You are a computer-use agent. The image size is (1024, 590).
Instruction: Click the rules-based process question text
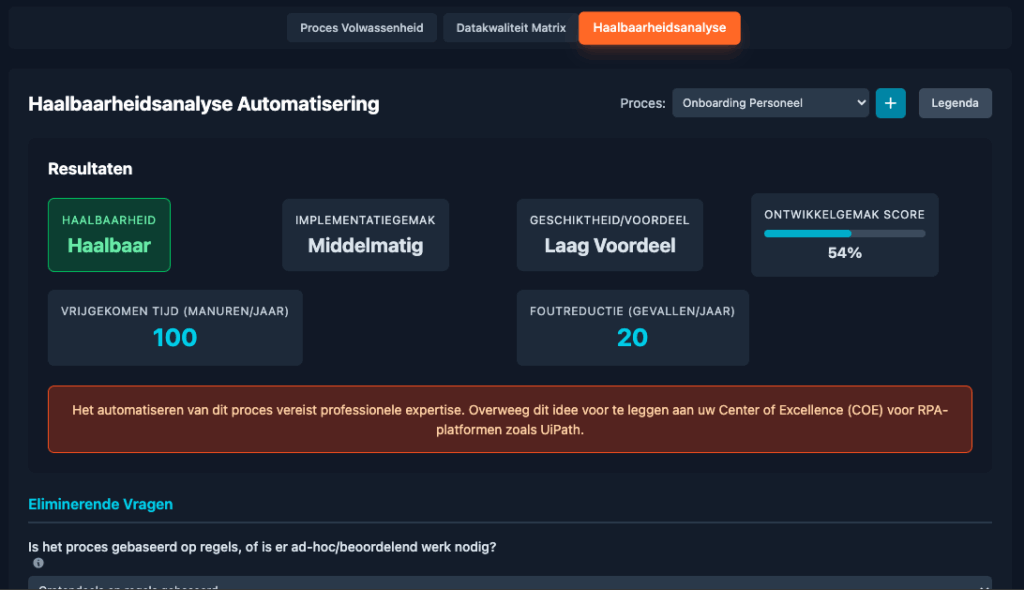coord(262,547)
